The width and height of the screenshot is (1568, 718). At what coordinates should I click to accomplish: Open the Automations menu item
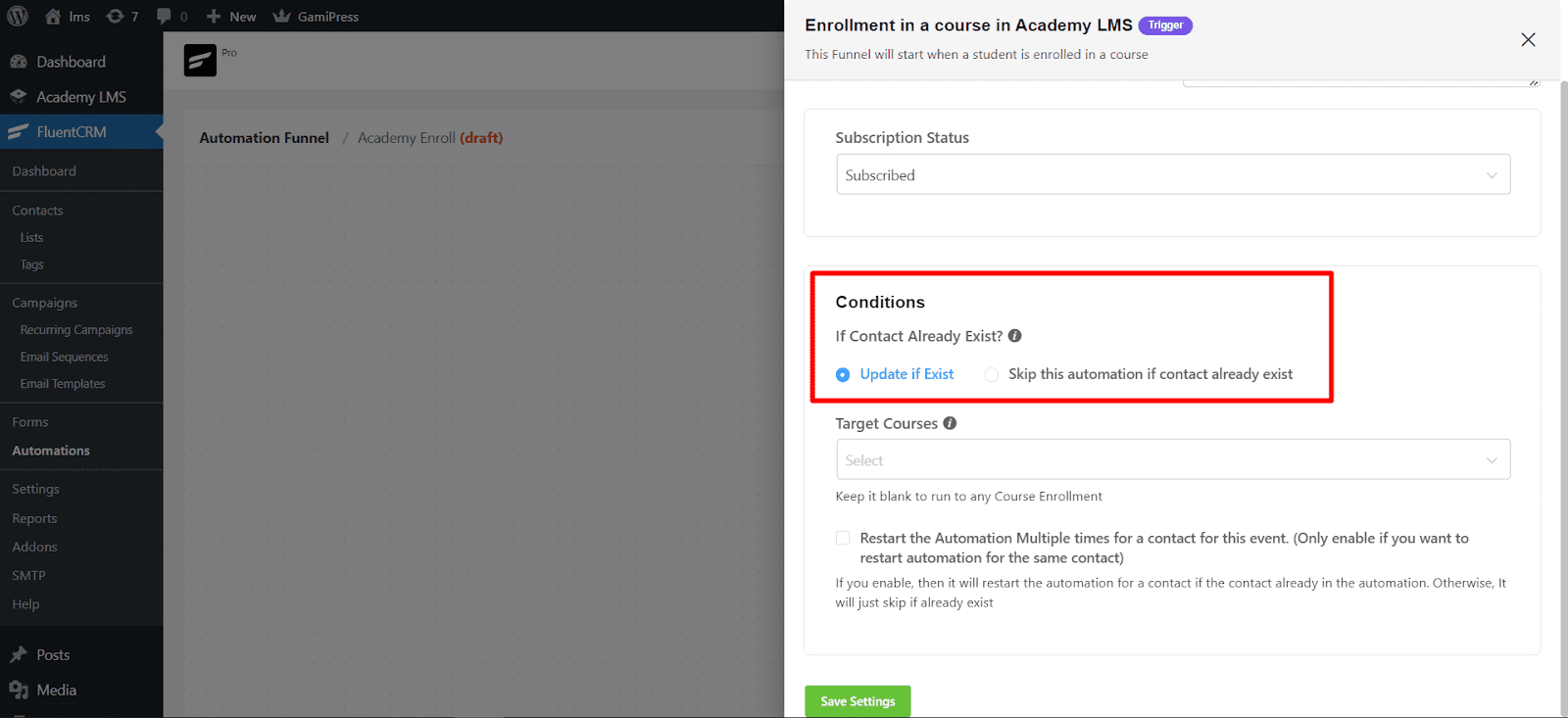tap(51, 451)
